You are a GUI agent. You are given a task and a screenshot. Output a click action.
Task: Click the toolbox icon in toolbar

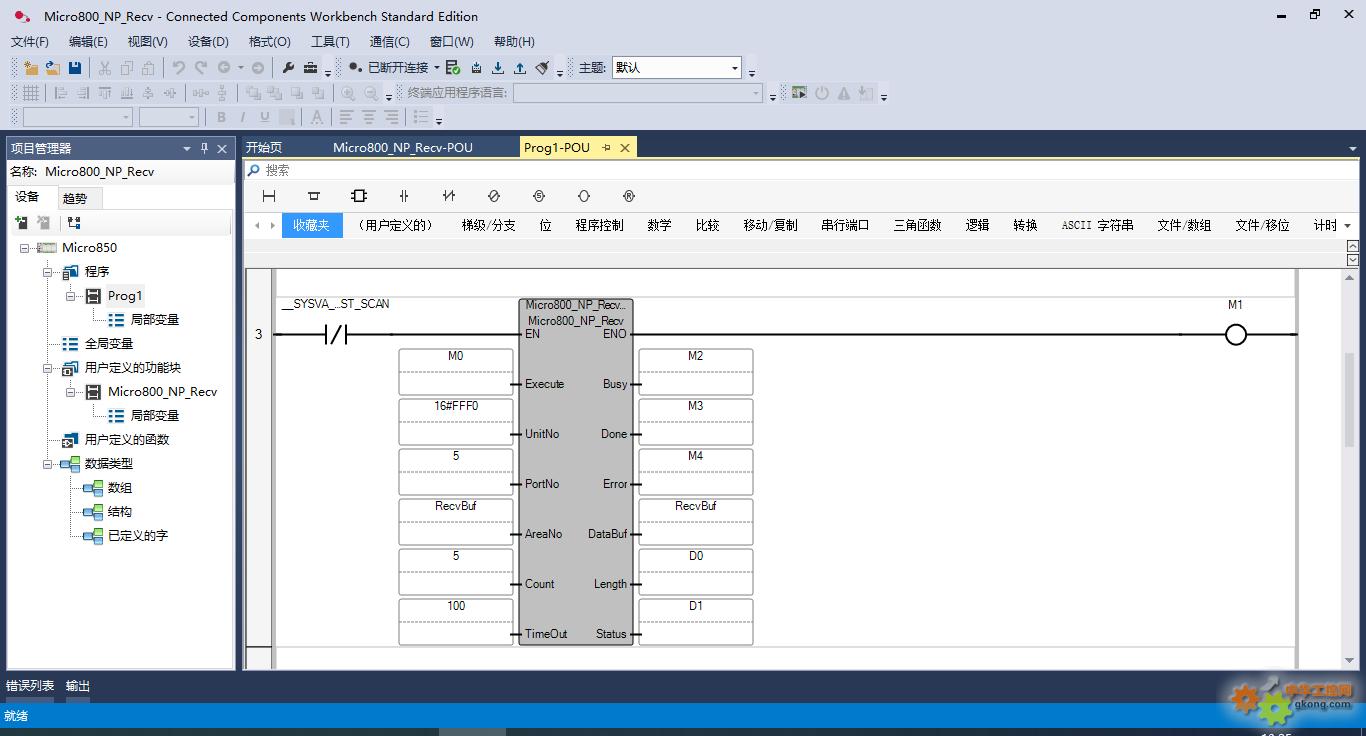coord(311,68)
